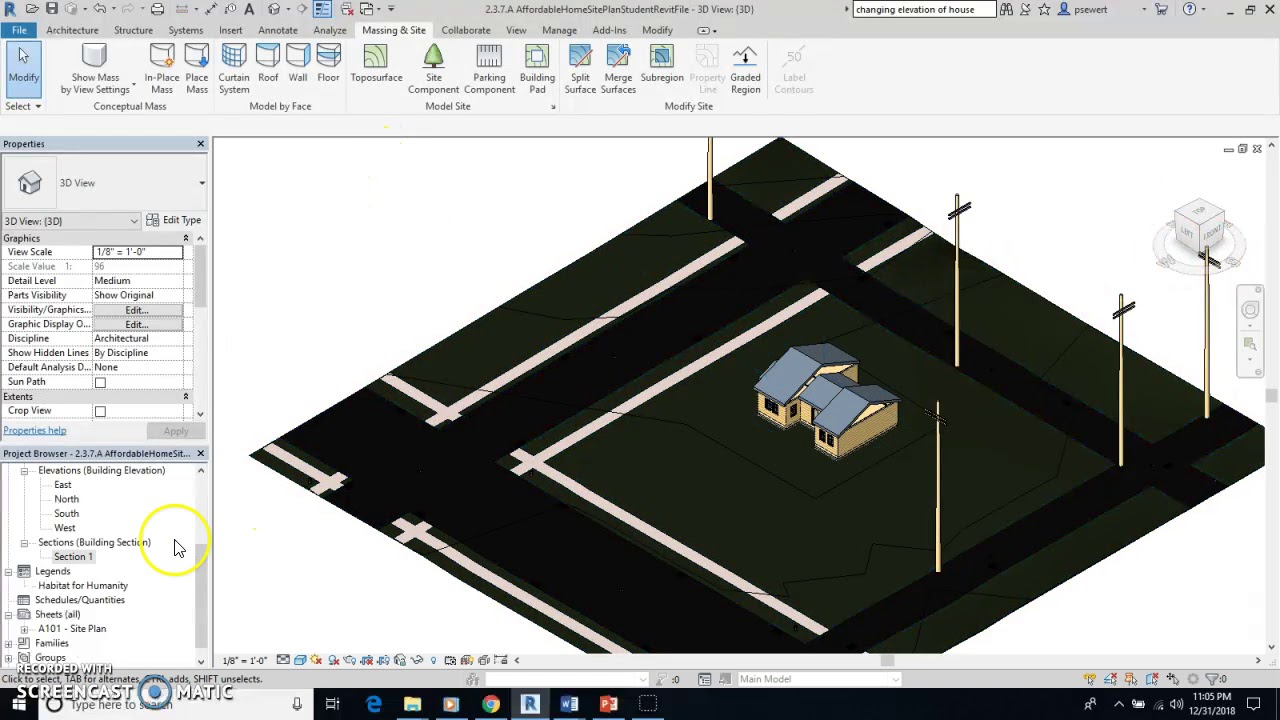Open the Properties help link
Viewport: 1280px width, 720px height.
tap(35, 431)
